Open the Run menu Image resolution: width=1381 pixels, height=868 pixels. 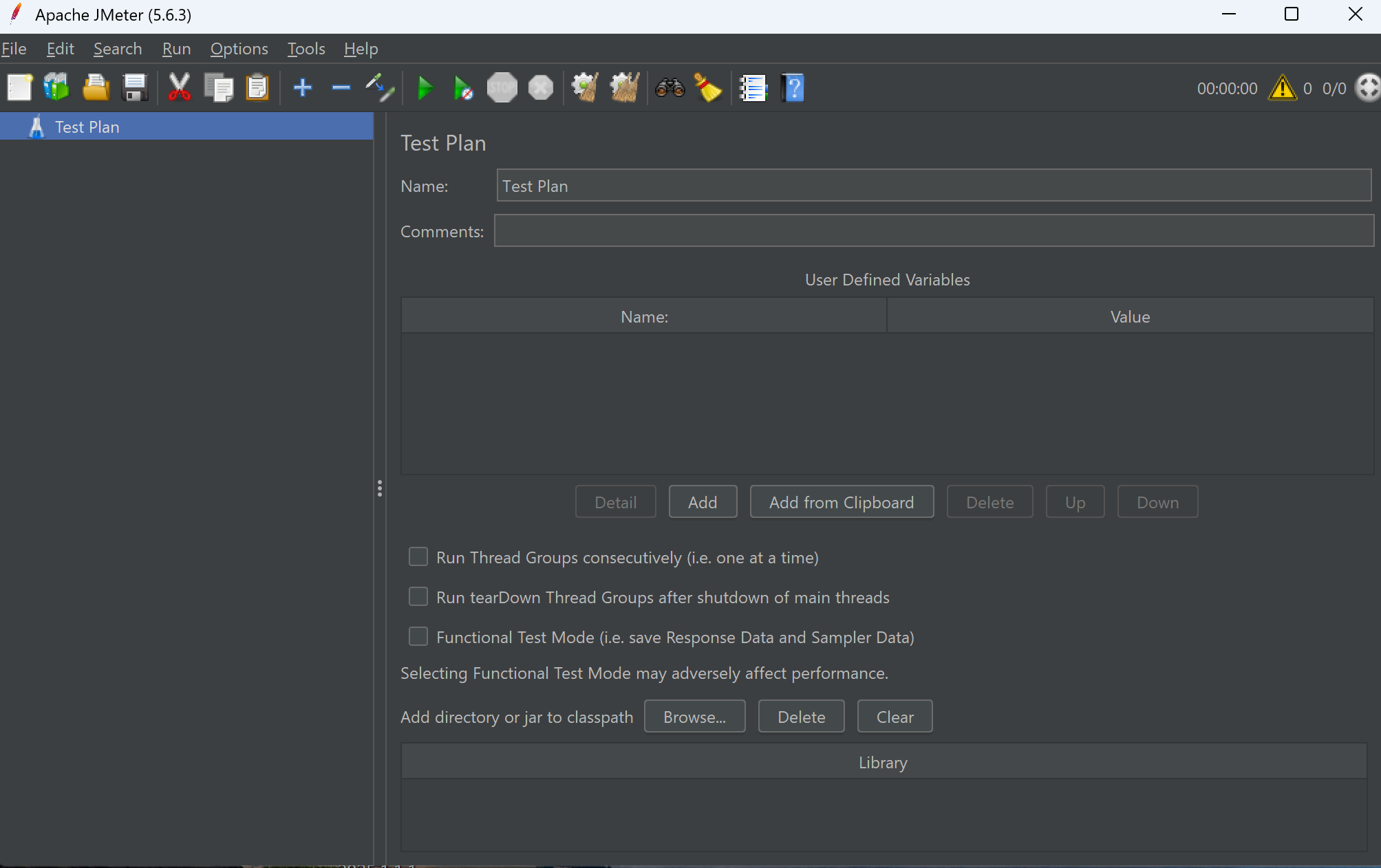click(x=176, y=49)
